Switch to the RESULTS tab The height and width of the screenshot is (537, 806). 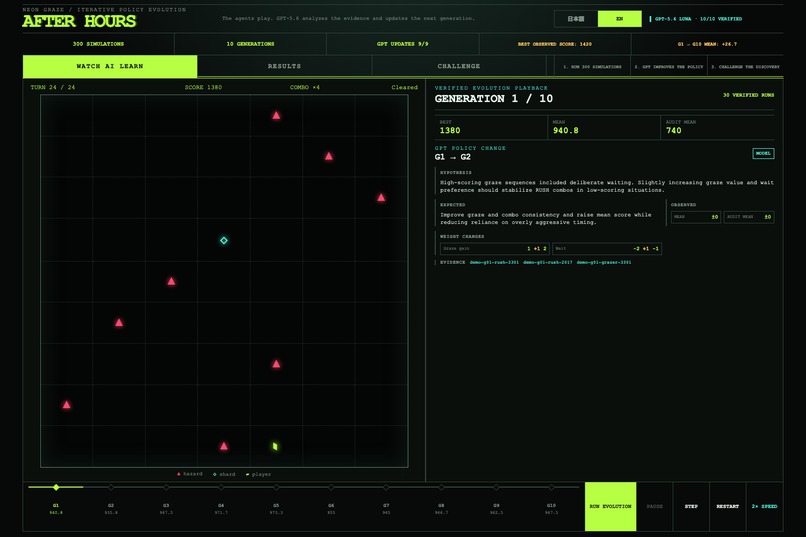pyautogui.click(x=284, y=66)
